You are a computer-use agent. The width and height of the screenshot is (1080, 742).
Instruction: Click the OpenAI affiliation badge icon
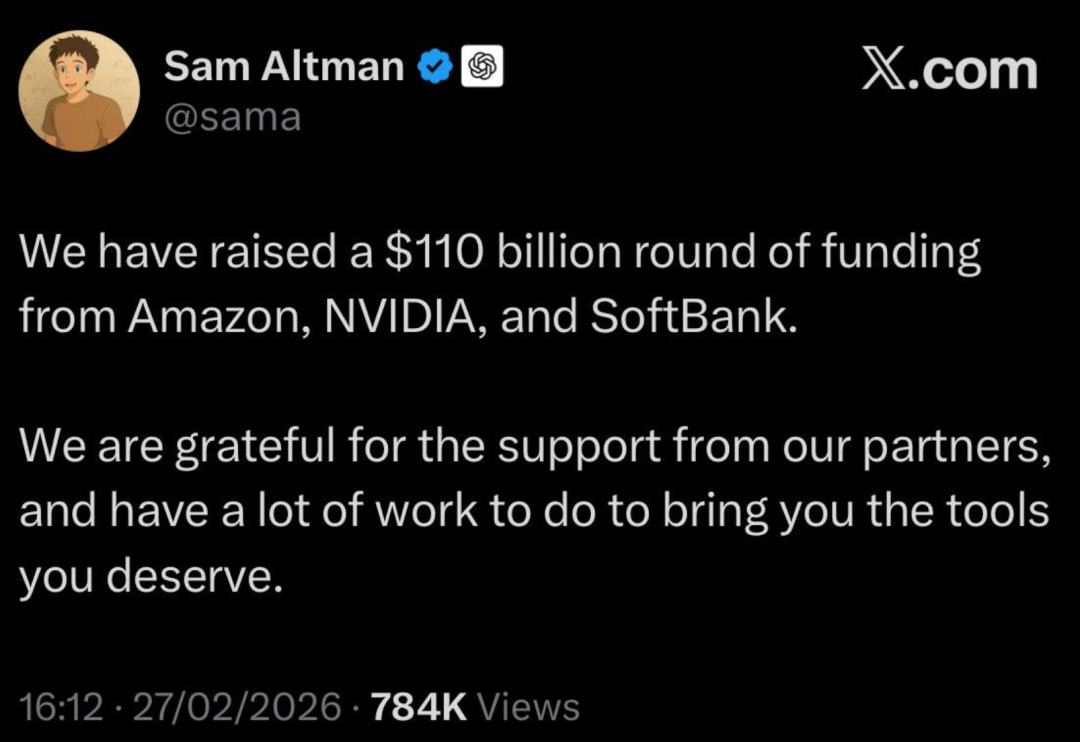point(481,67)
